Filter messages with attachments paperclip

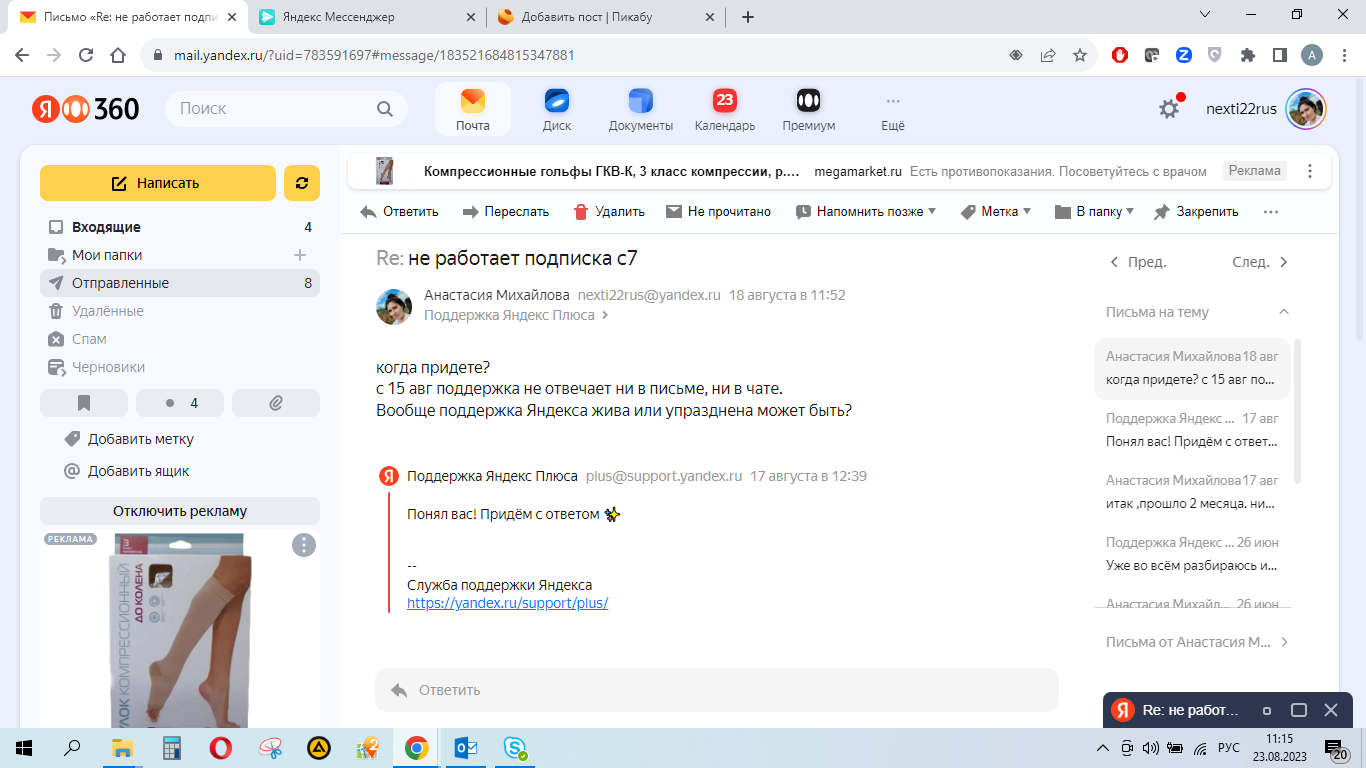(x=276, y=403)
